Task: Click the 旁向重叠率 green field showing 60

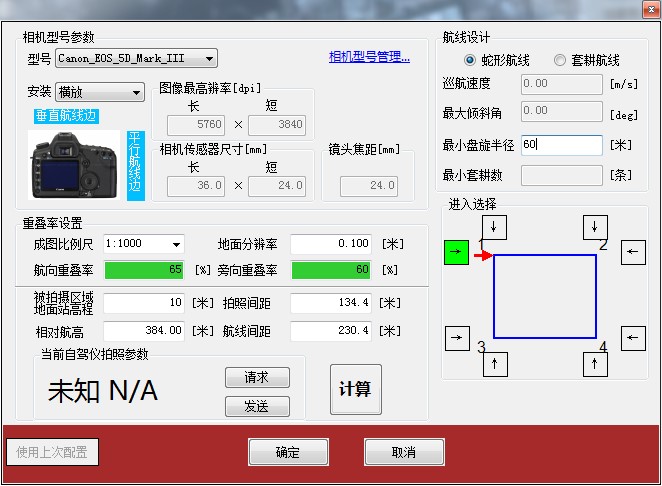Action: click(x=331, y=270)
